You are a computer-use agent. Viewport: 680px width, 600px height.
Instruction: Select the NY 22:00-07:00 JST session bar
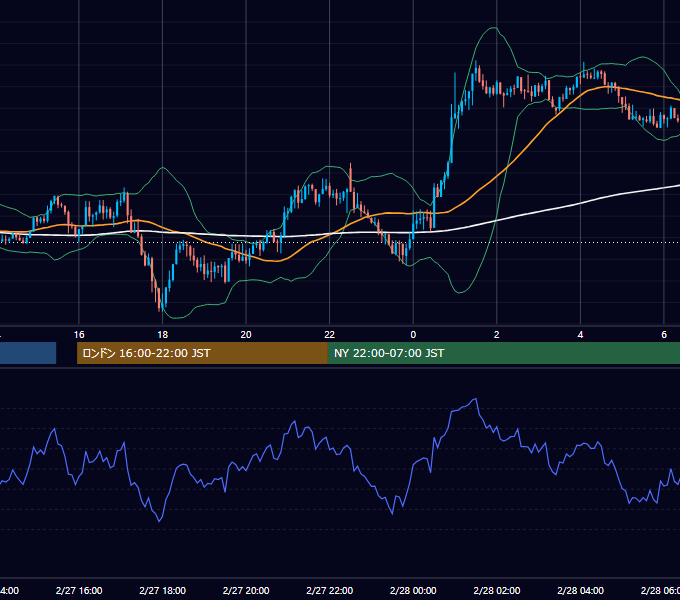pyautogui.click(x=503, y=353)
